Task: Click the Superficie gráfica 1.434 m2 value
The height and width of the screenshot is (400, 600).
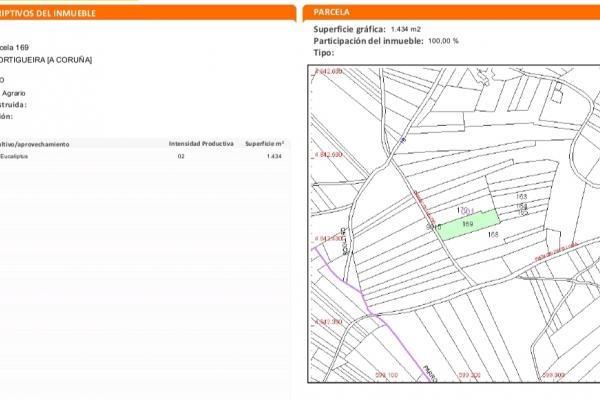Action: coord(408,30)
